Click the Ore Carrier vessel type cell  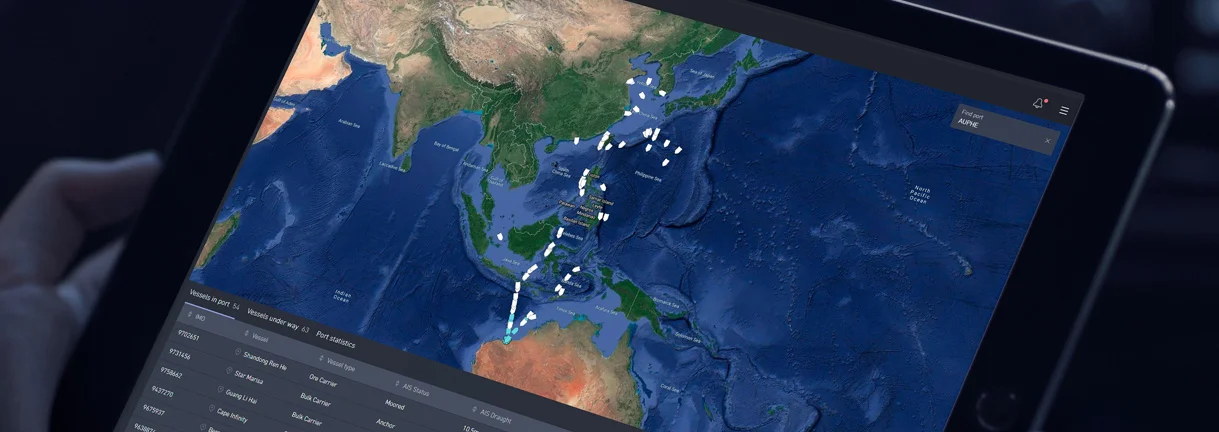(x=323, y=380)
